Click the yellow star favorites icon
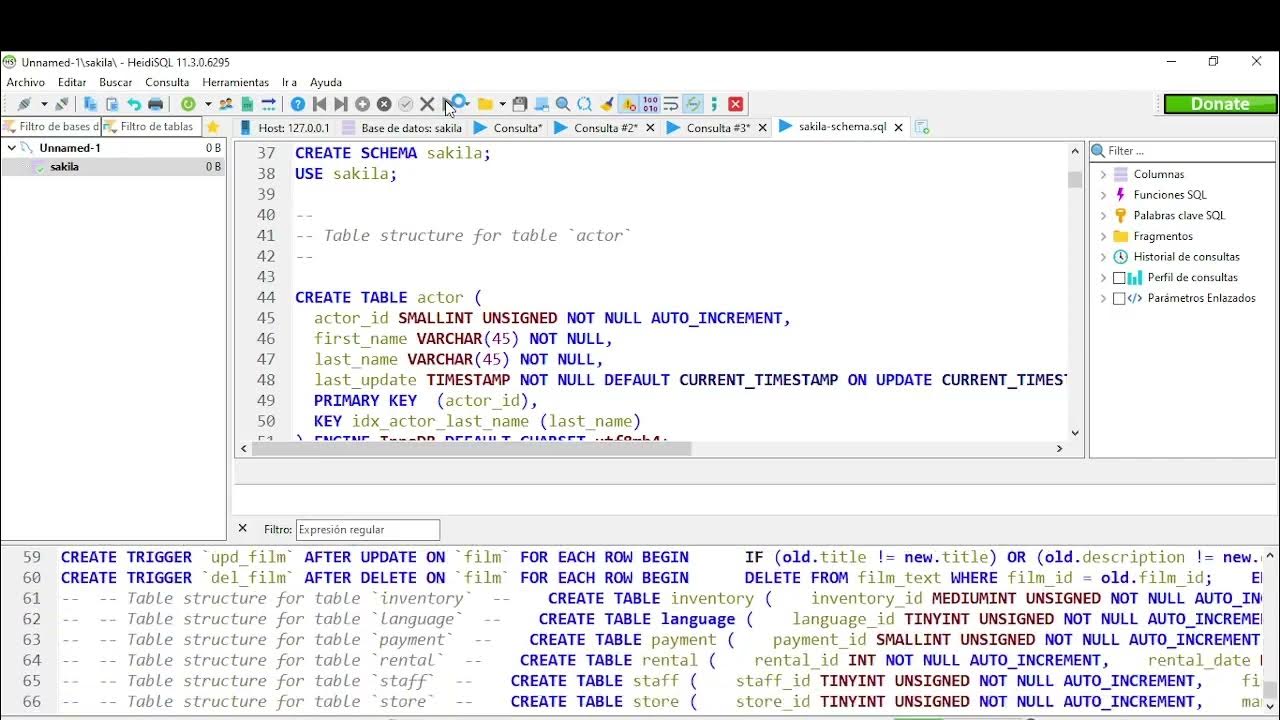 pos(213,127)
